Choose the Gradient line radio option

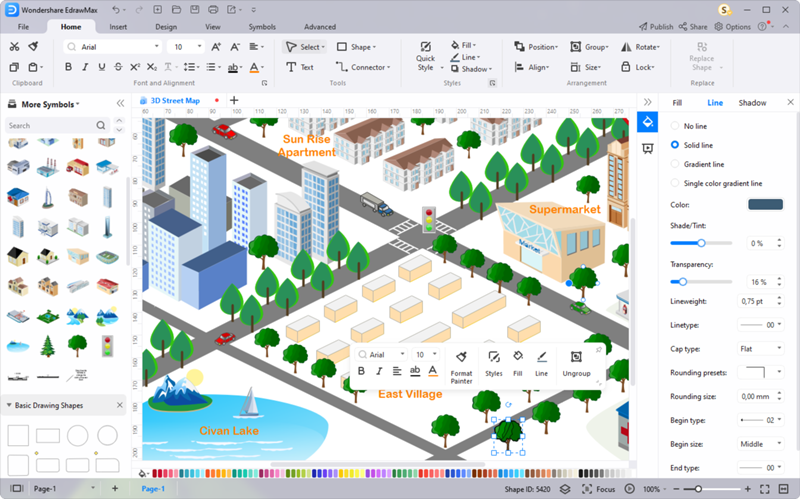(x=675, y=164)
